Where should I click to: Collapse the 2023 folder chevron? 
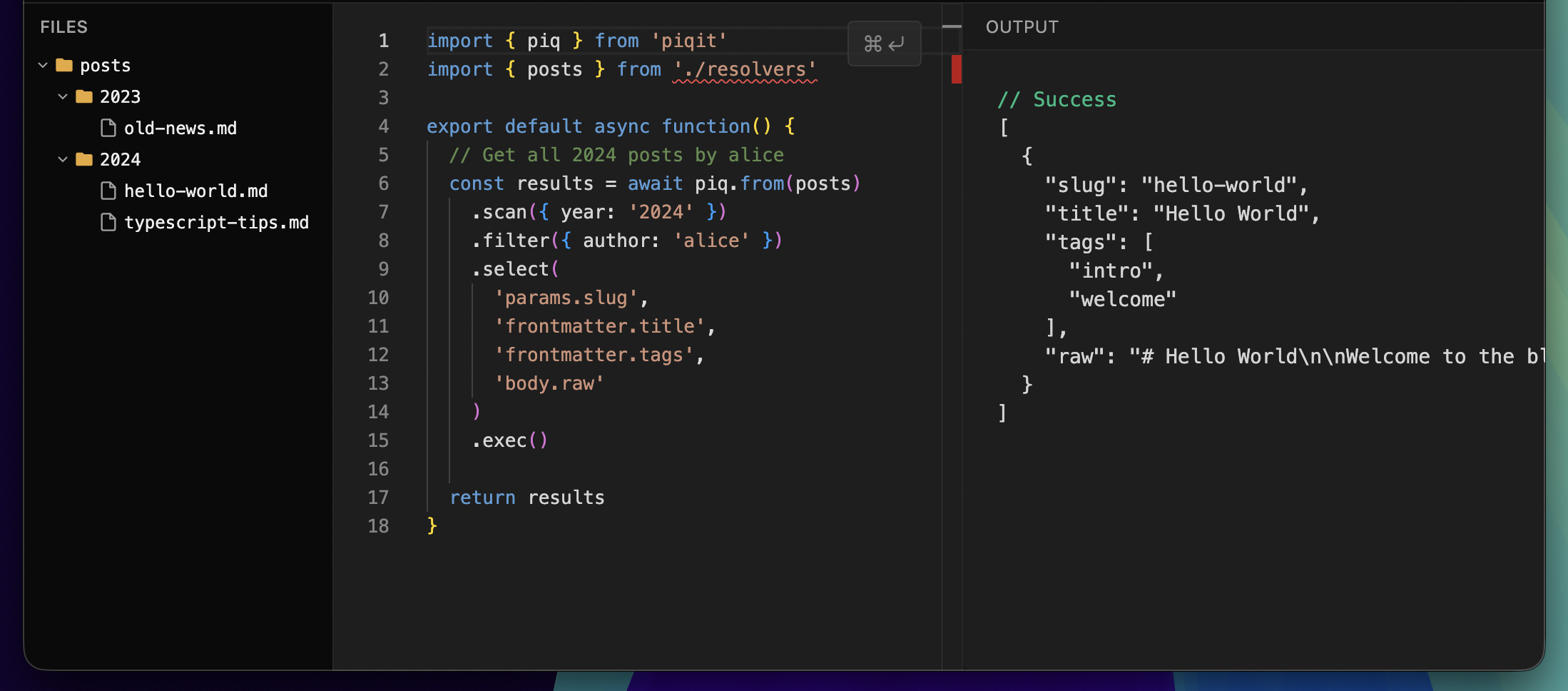coord(63,97)
